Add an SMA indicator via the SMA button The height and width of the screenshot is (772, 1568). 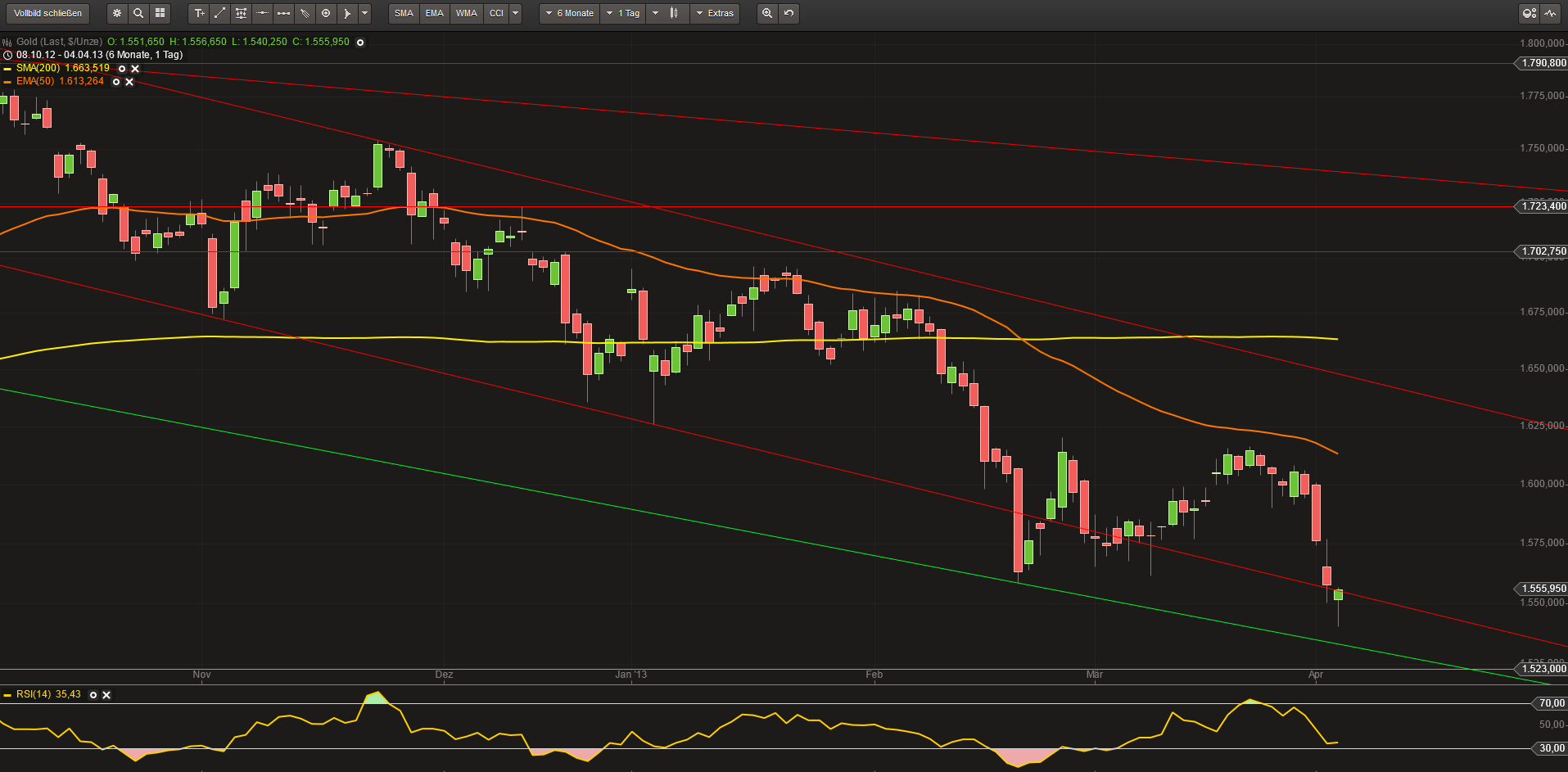click(403, 13)
